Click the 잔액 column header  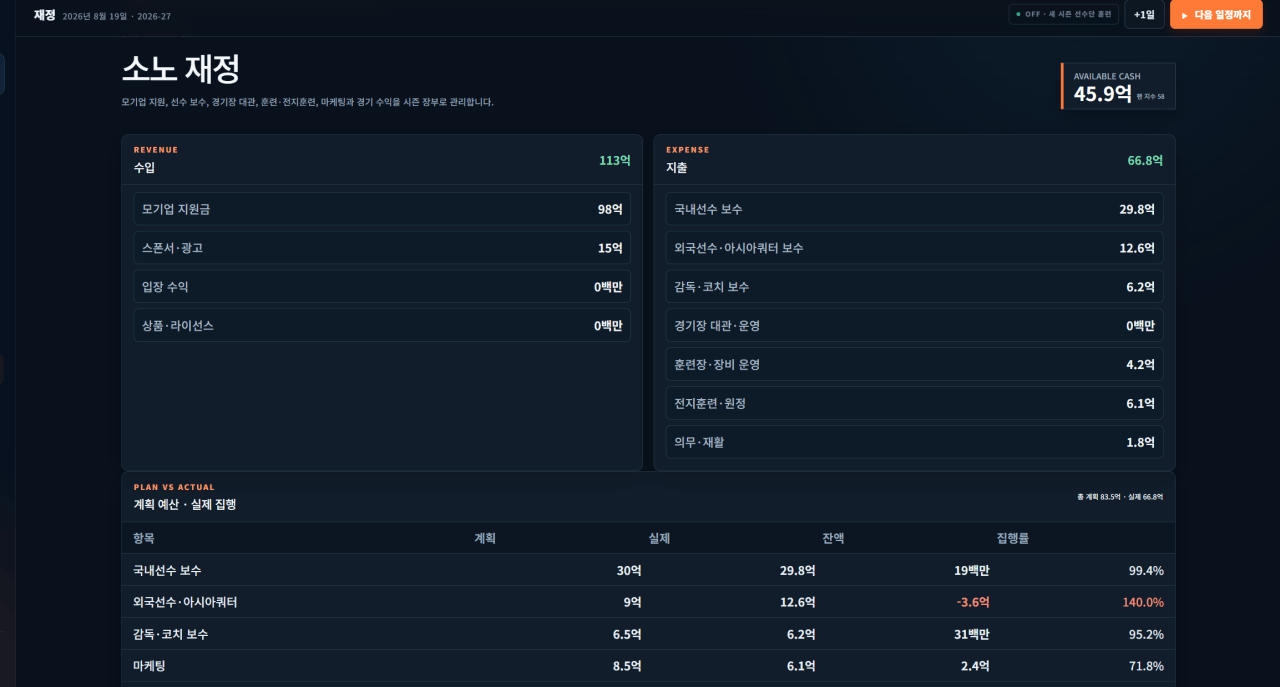[833, 538]
